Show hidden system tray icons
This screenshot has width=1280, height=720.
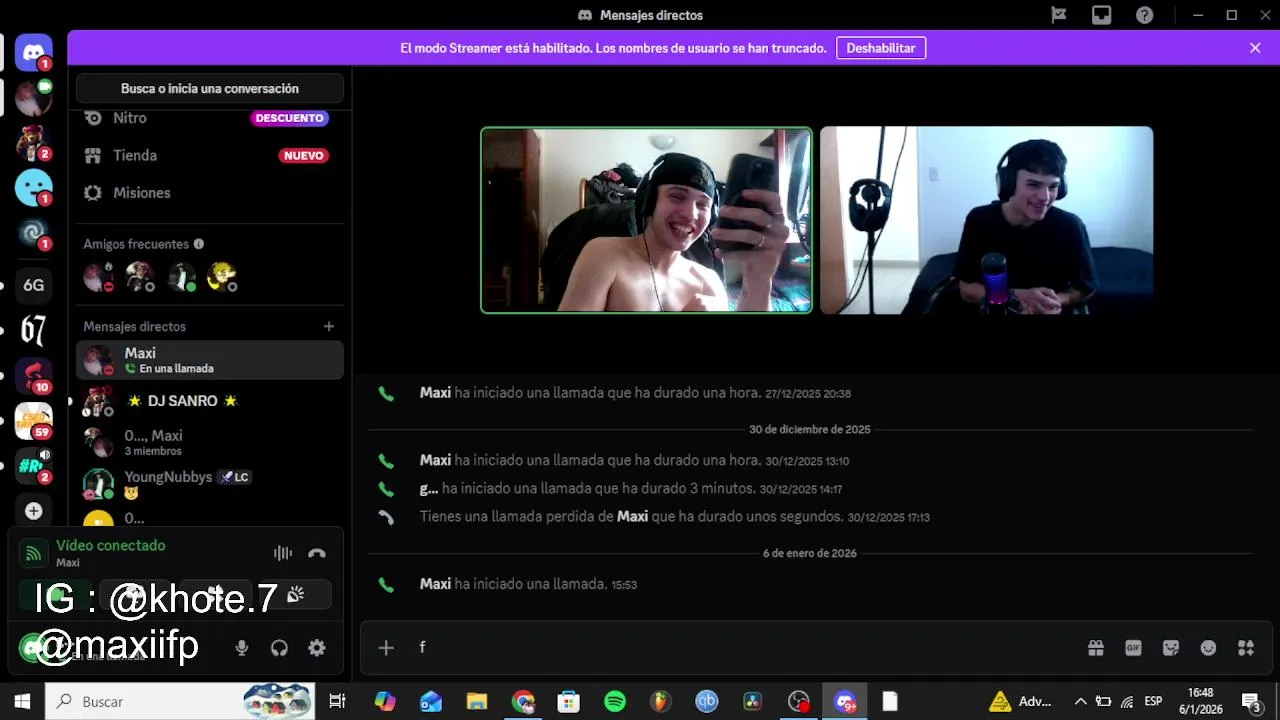coord(1080,701)
